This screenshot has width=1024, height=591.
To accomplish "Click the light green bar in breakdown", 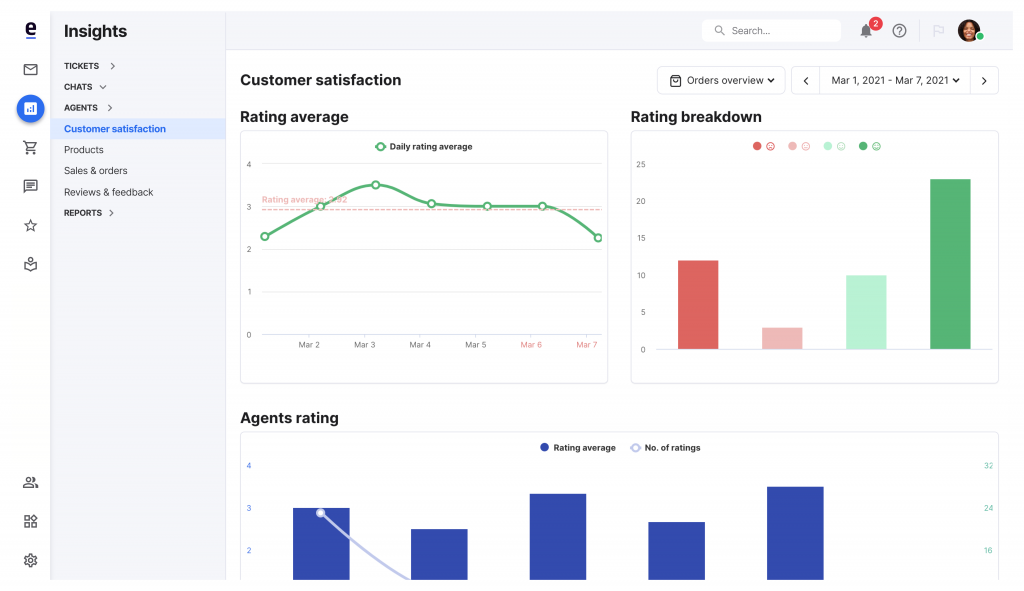I will (866, 312).
